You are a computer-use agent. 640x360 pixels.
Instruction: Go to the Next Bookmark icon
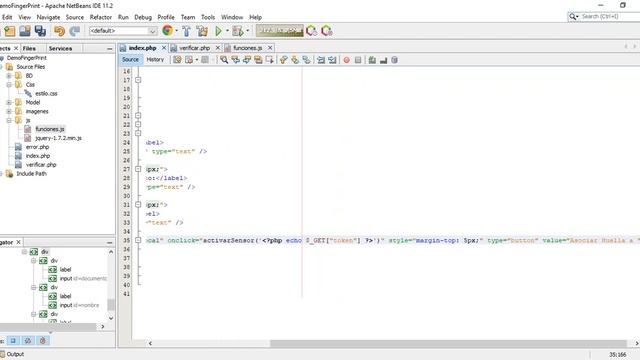click(x=295, y=60)
